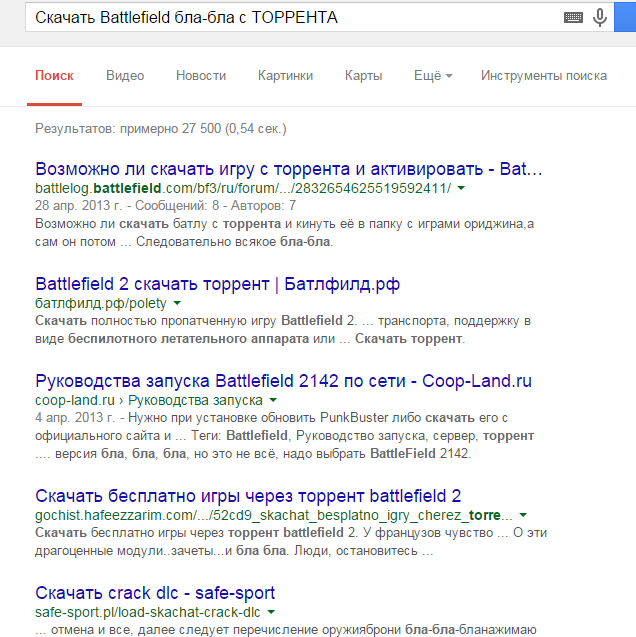Expand the Ещё dropdown menu
Screen dimensions: 636x637
(433, 76)
